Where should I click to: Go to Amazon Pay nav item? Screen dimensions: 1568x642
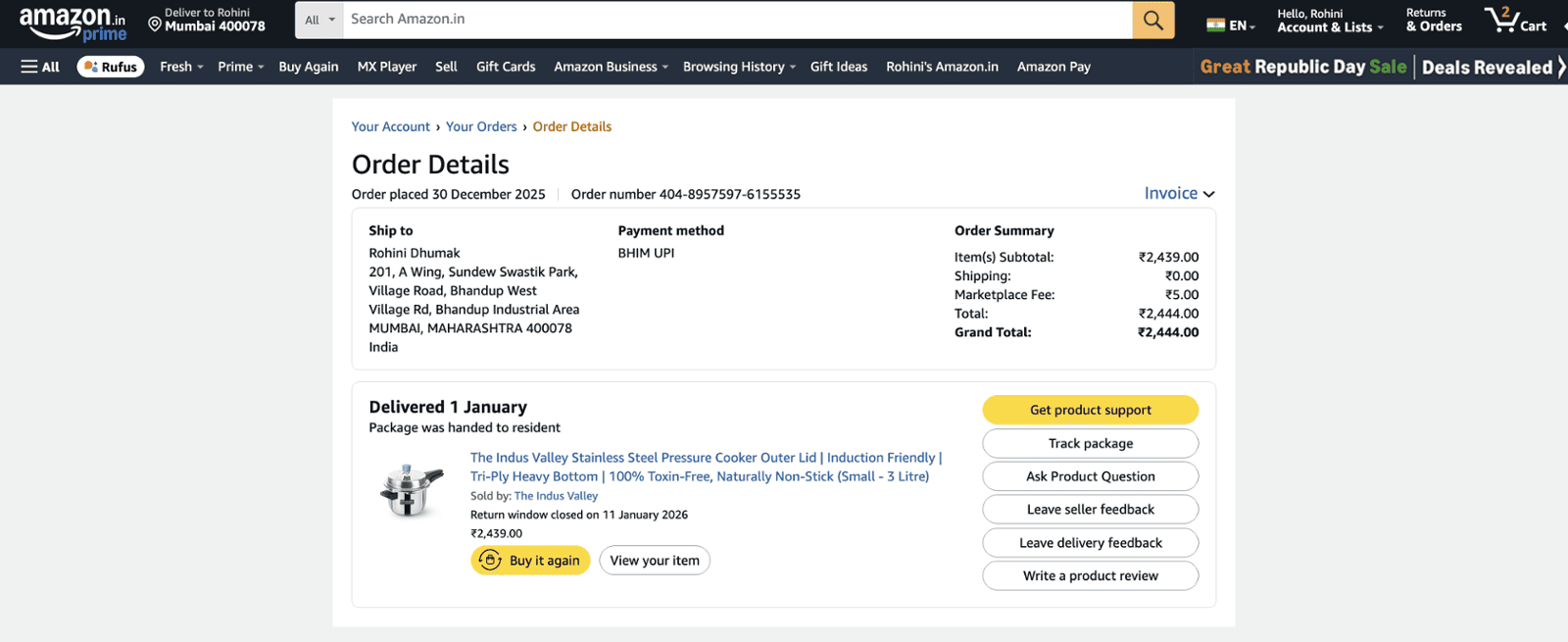[x=1053, y=67]
